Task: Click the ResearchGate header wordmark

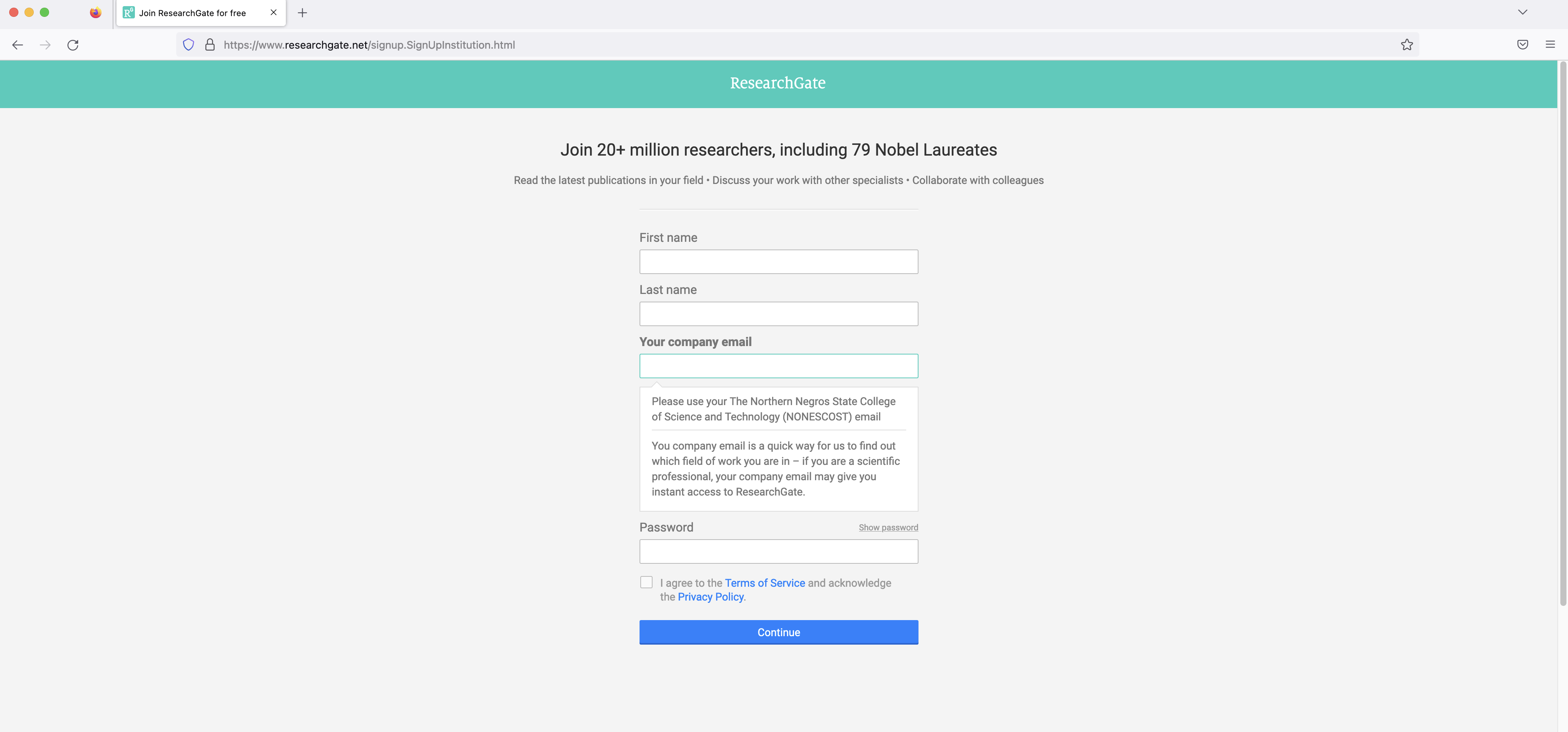Action: tap(778, 84)
